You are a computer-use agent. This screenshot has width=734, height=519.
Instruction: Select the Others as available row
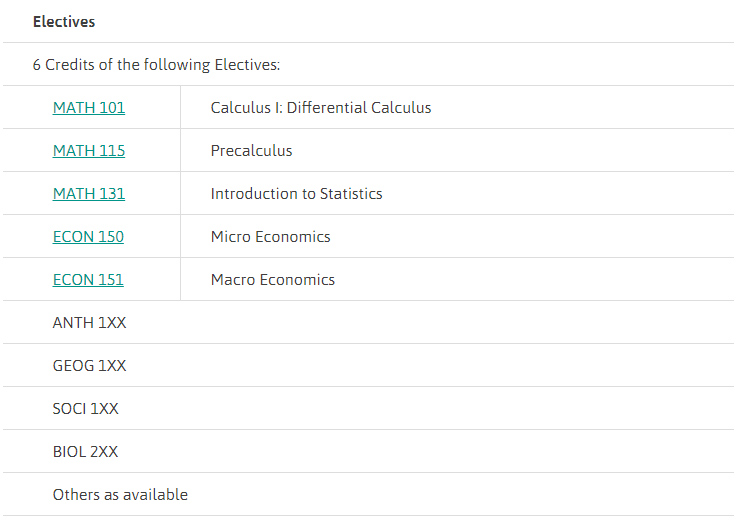pyautogui.click(x=120, y=495)
